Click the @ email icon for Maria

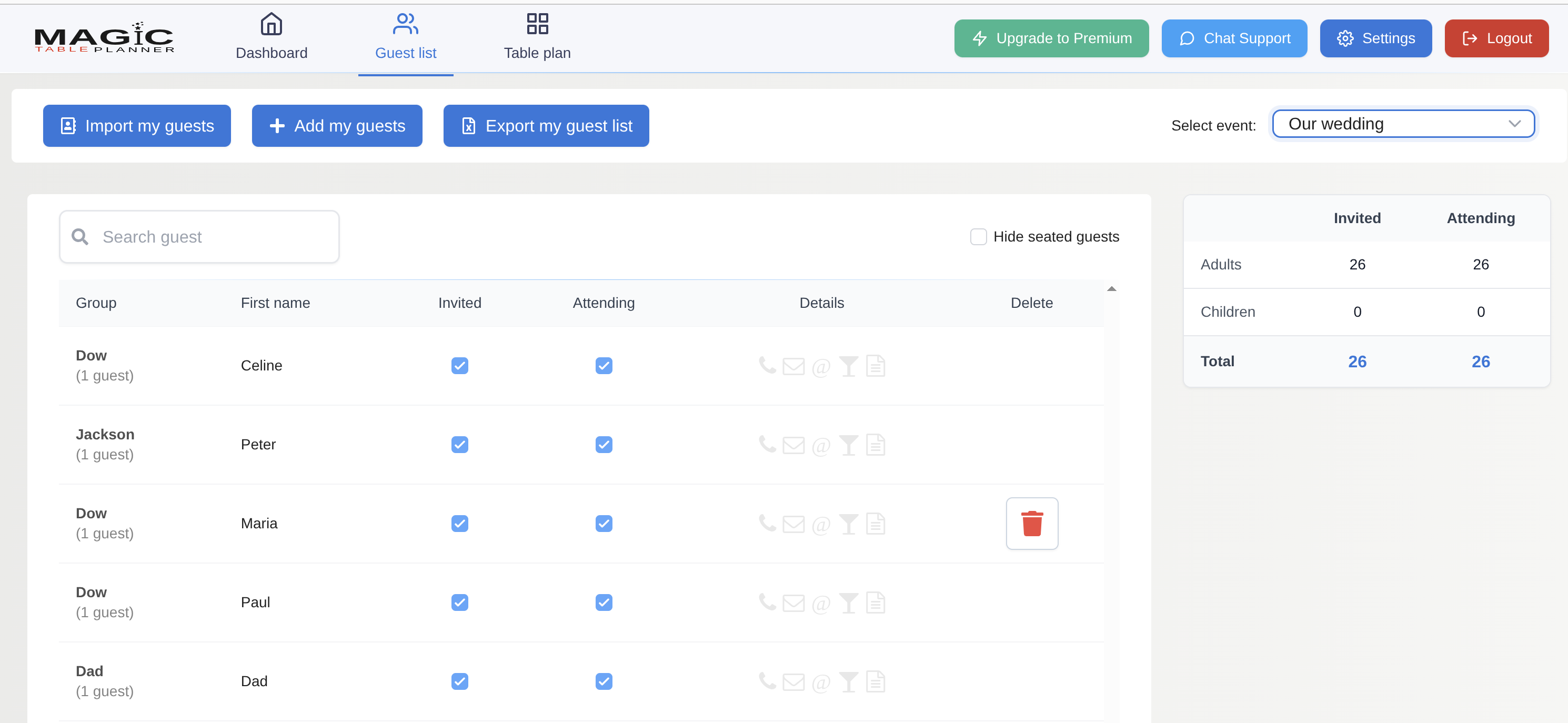tap(821, 524)
